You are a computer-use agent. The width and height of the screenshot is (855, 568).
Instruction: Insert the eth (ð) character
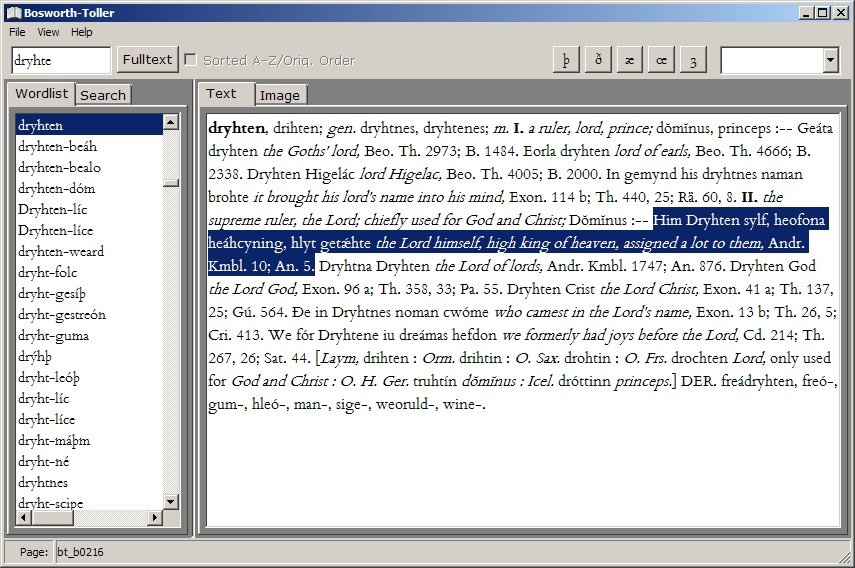(598, 59)
